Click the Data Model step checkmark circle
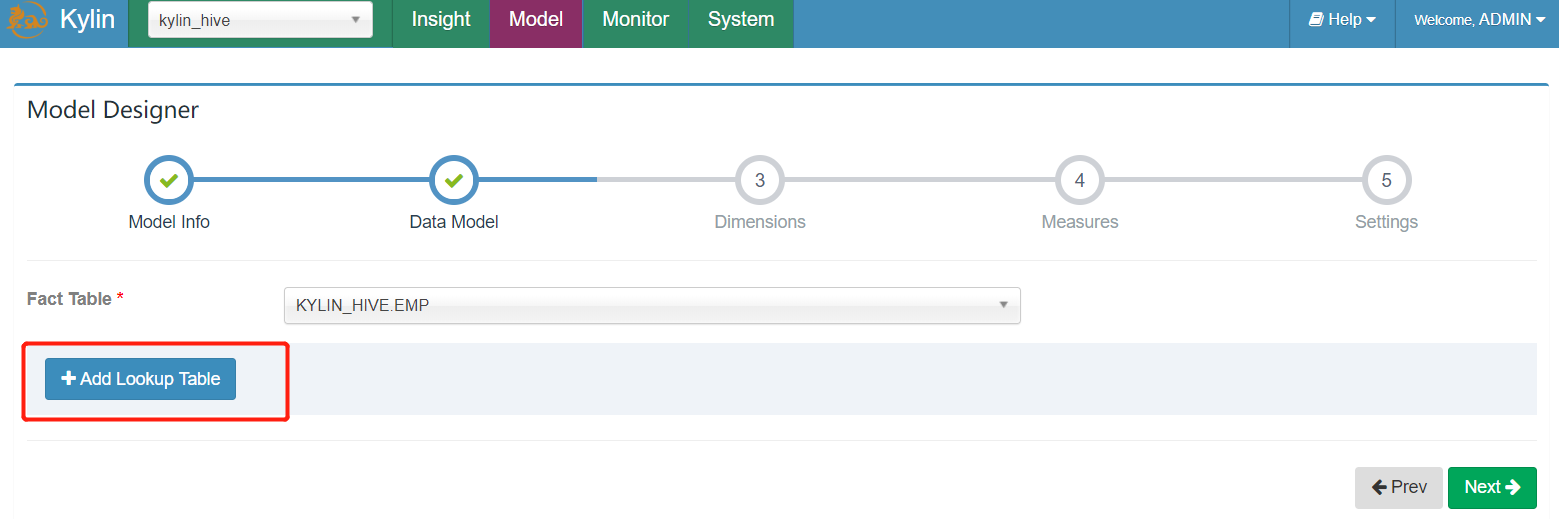The height and width of the screenshot is (519, 1559). pyautogui.click(x=454, y=181)
